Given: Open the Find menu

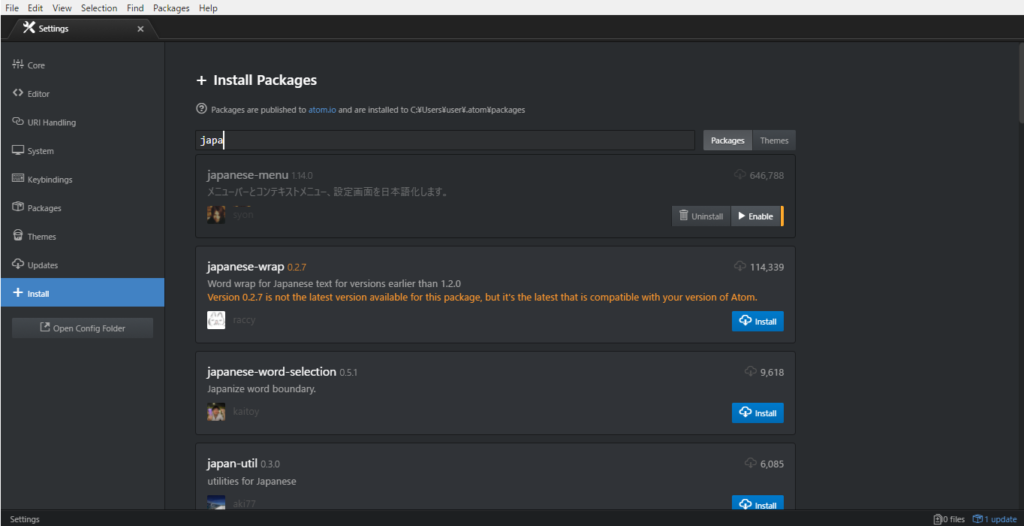Looking at the screenshot, I should click(135, 8).
